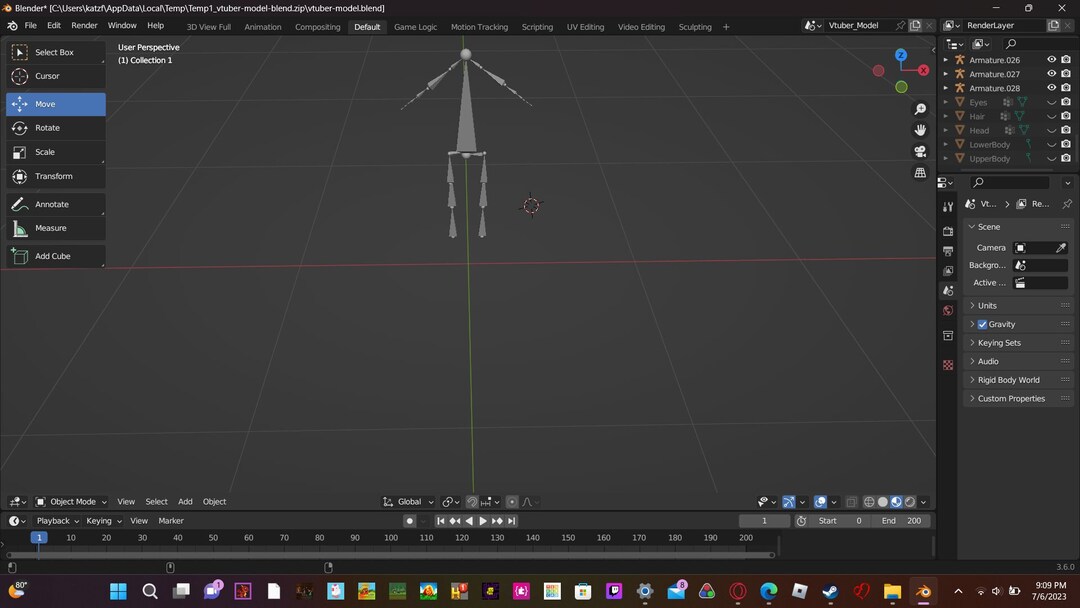Viewport: 1080px width, 608px height.
Task: Hide Armature.026 with its eye icon
Action: tap(1051, 60)
